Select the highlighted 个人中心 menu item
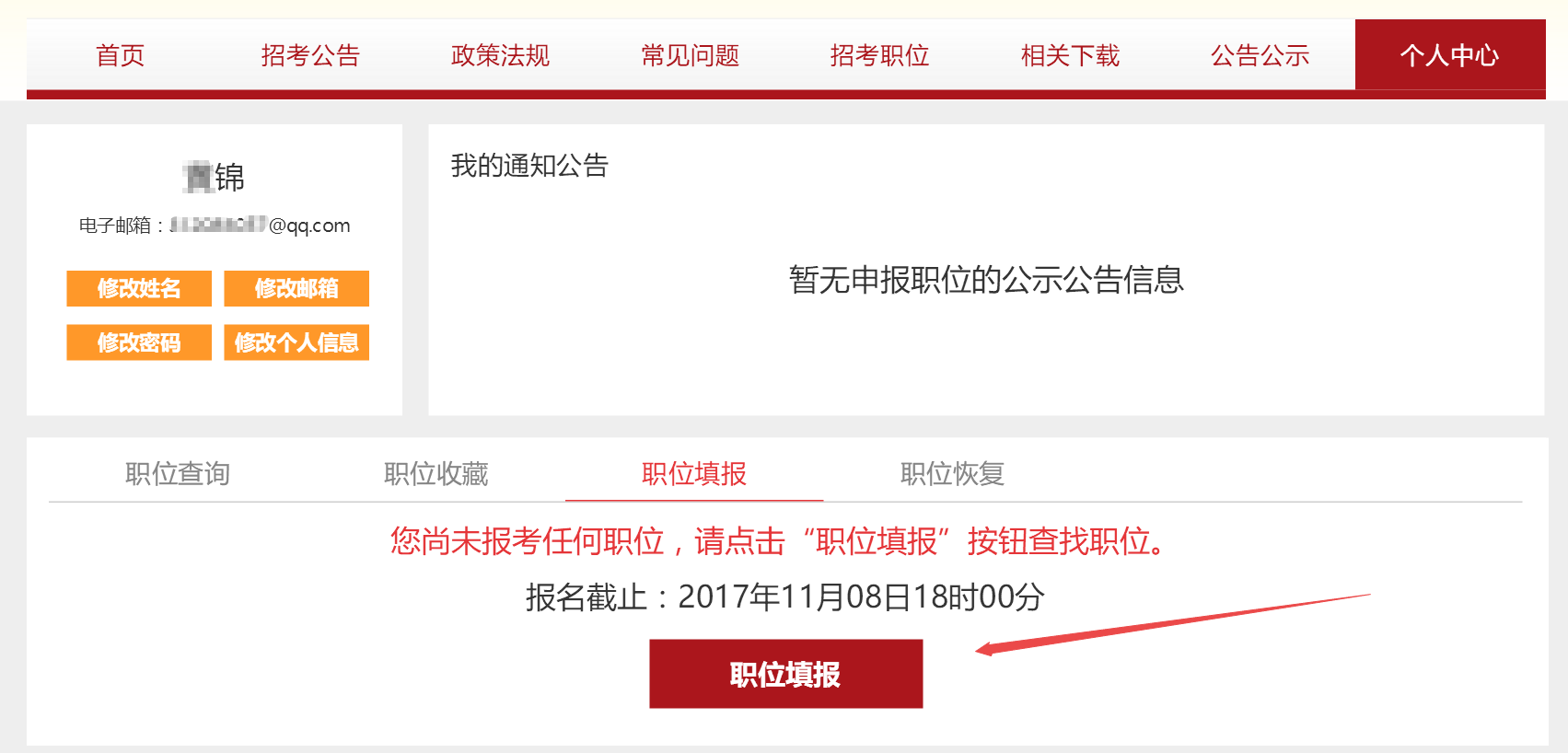The height and width of the screenshot is (753, 1568). 1450,55
